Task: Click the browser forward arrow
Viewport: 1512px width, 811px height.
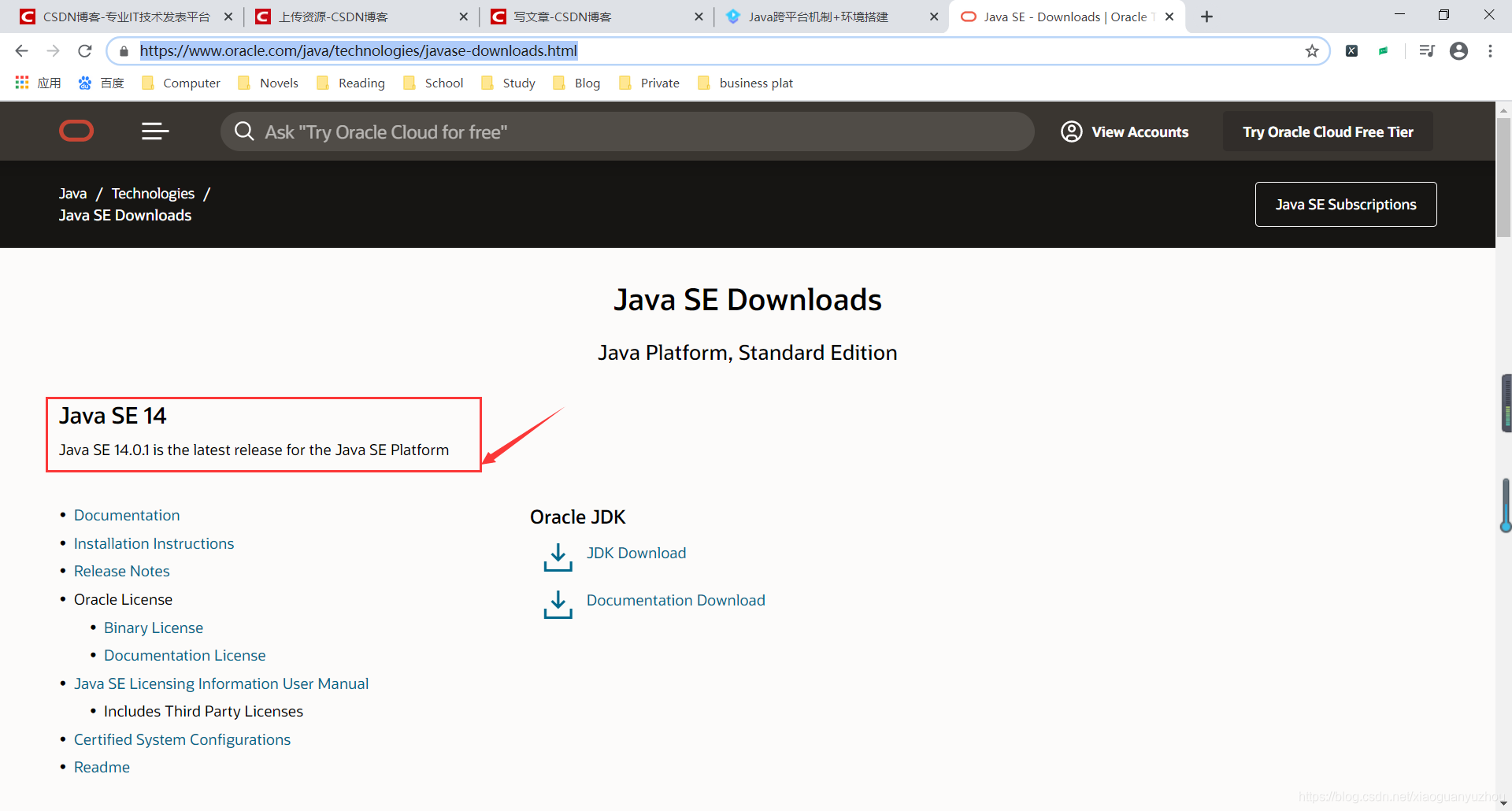Action: click(x=53, y=51)
